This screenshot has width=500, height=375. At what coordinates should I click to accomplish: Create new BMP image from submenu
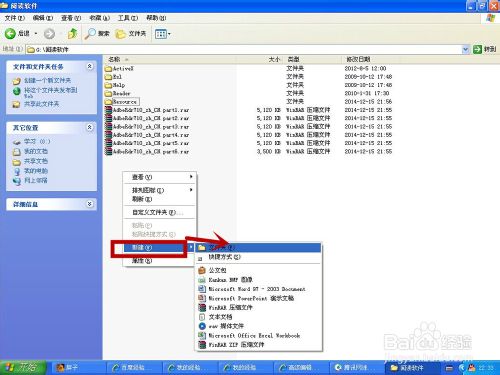click(258, 279)
